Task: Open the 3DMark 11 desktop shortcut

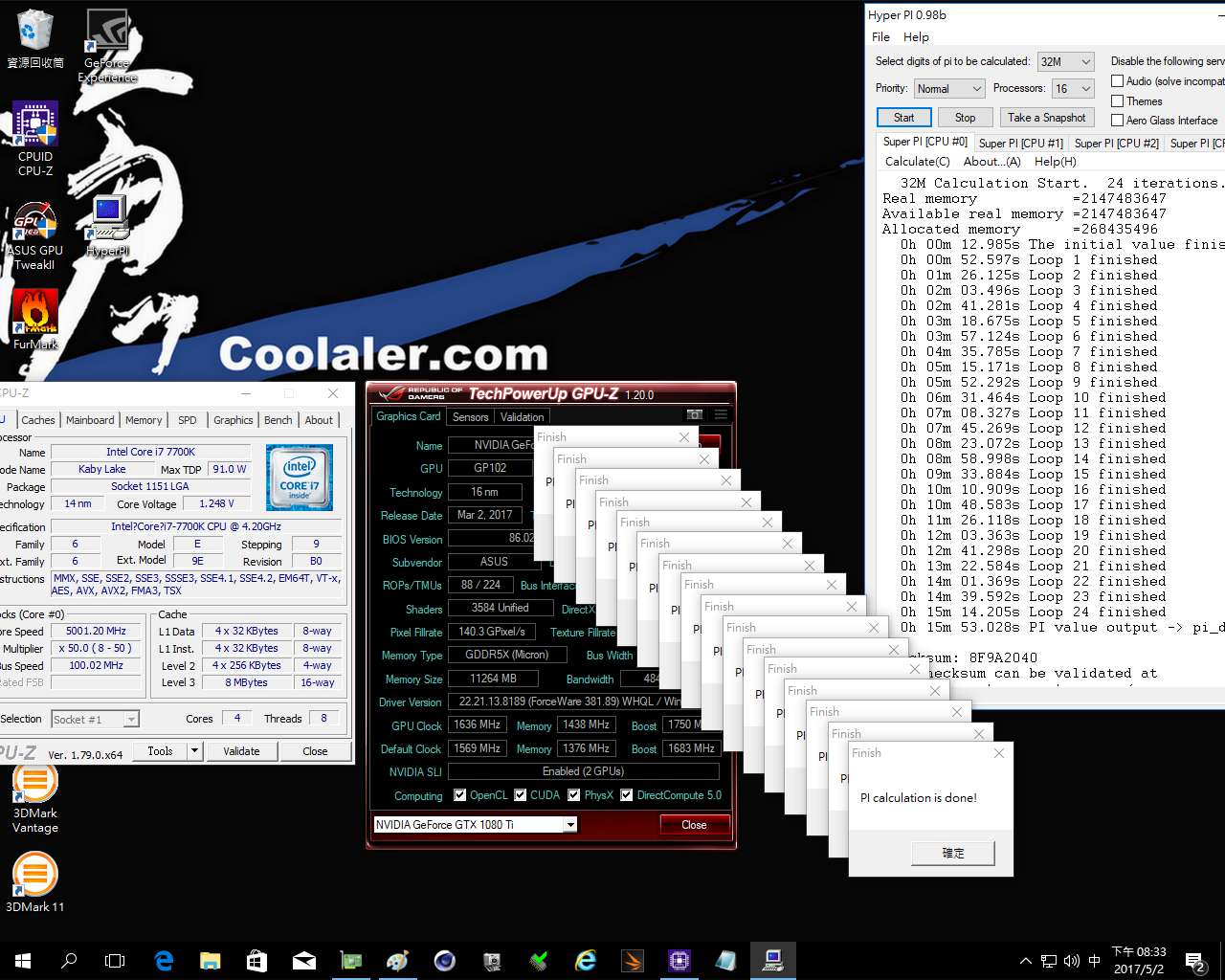Action: point(35,880)
